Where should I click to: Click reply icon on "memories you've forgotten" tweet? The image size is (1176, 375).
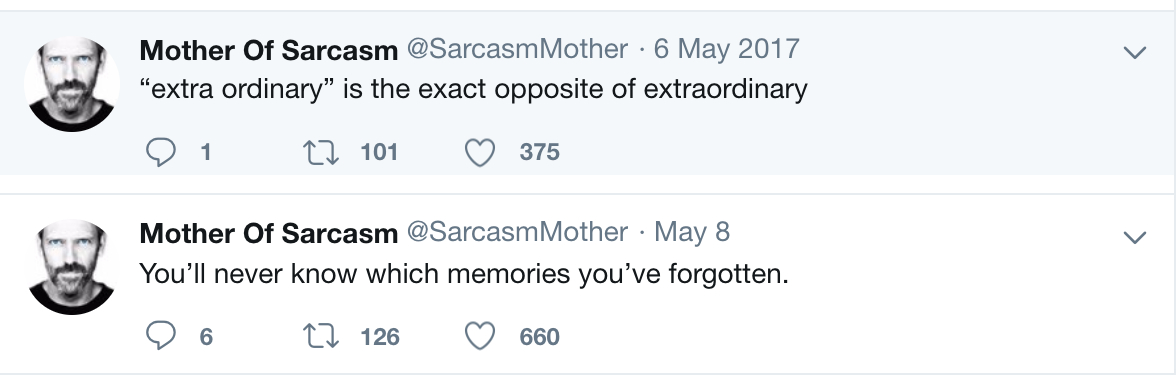pos(160,336)
